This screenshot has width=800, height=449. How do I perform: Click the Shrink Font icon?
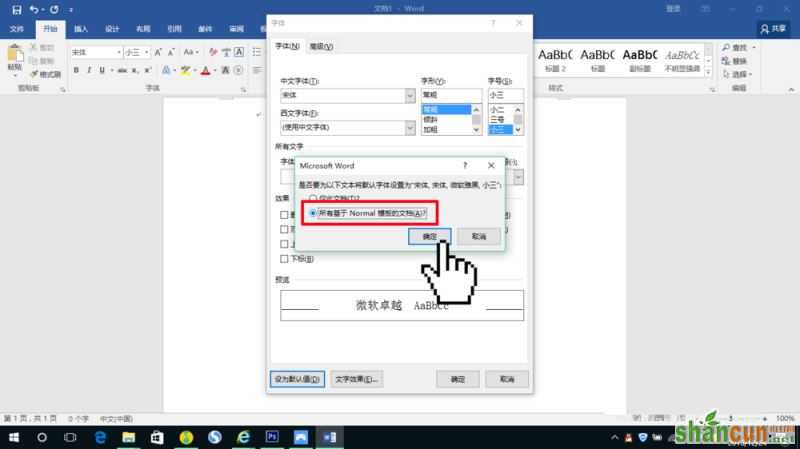click(x=171, y=52)
